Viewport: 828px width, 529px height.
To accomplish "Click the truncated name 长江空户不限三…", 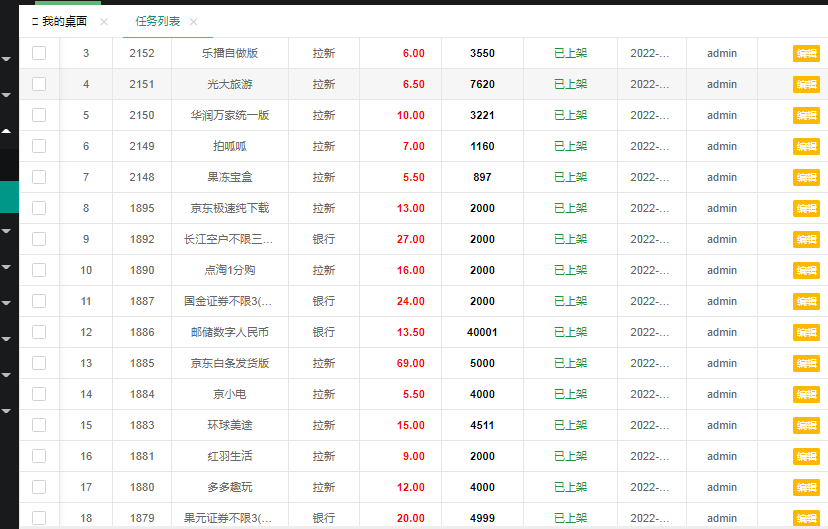I will 229,239.
